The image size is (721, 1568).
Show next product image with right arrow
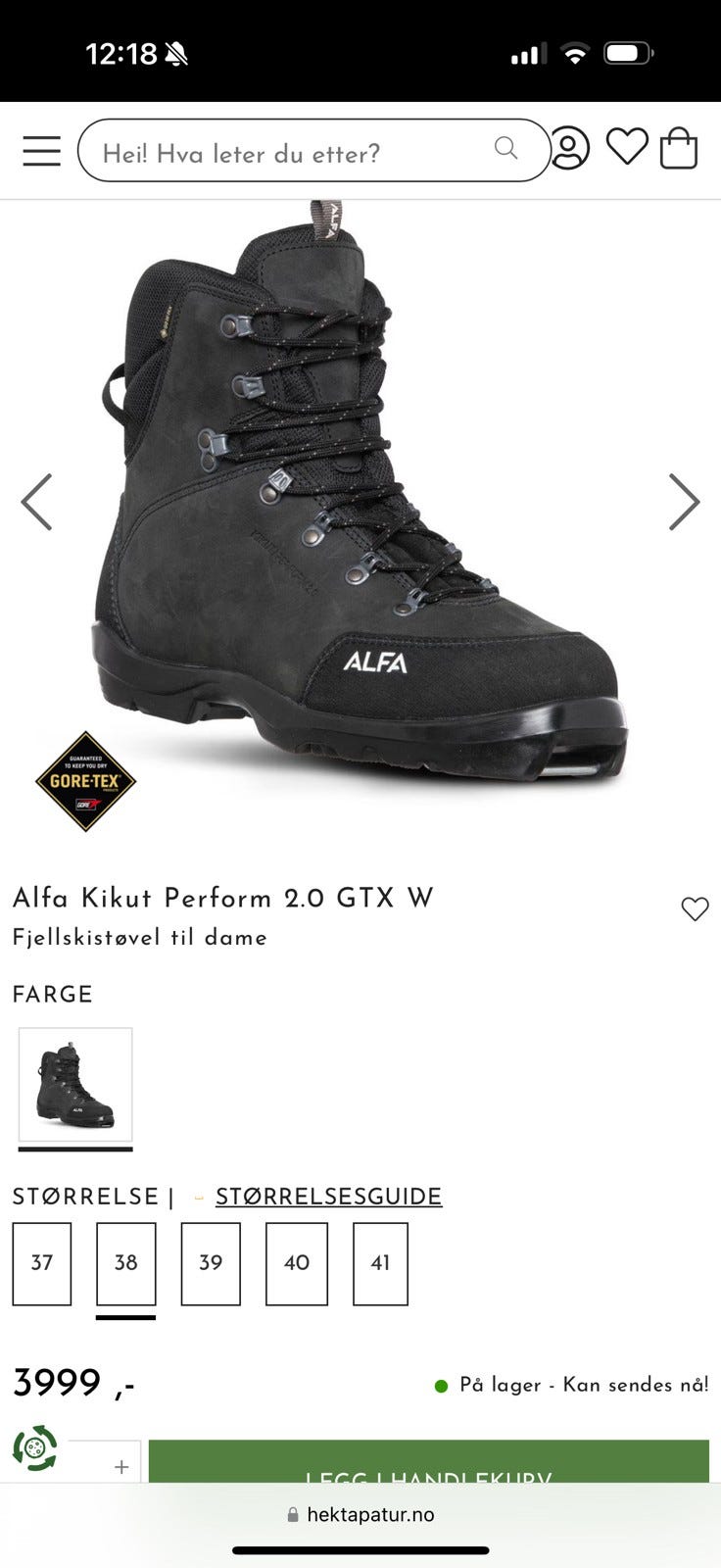click(x=684, y=502)
